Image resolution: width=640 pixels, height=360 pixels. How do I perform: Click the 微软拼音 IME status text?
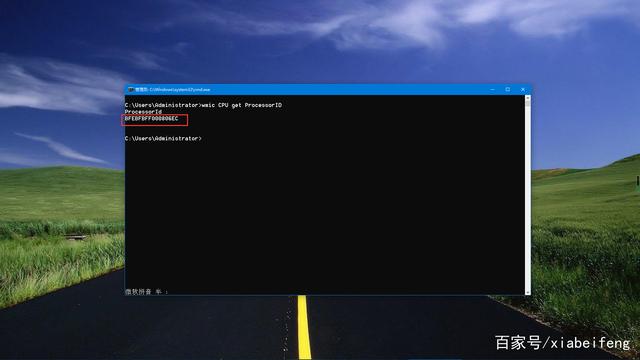(x=138, y=291)
